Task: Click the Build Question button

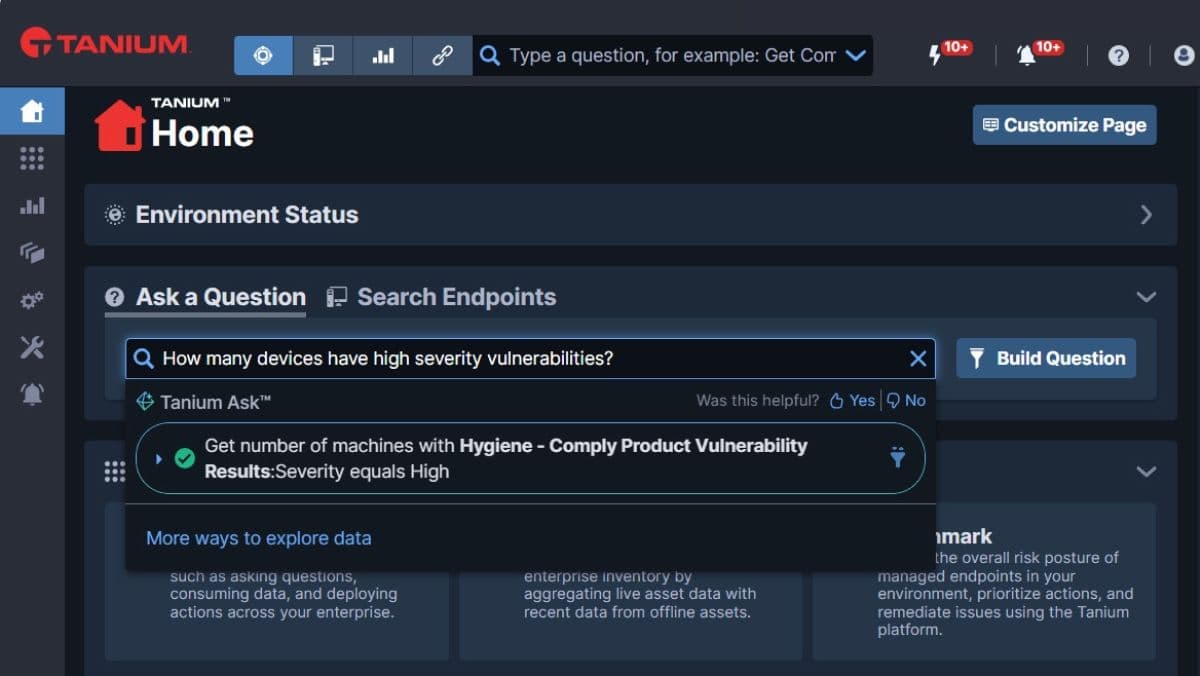Action: tap(1046, 358)
